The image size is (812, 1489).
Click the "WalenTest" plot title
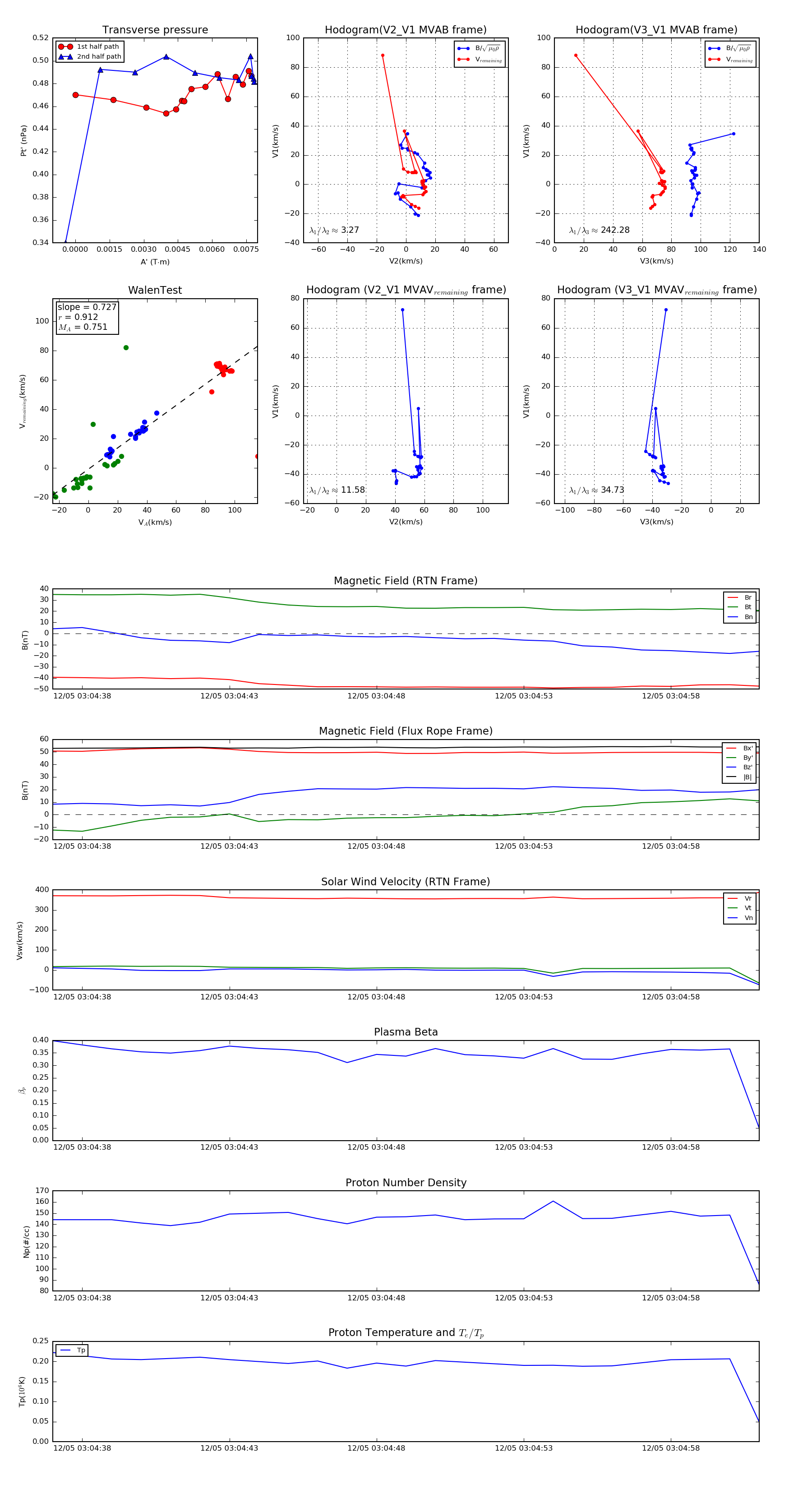(x=155, y=290)
